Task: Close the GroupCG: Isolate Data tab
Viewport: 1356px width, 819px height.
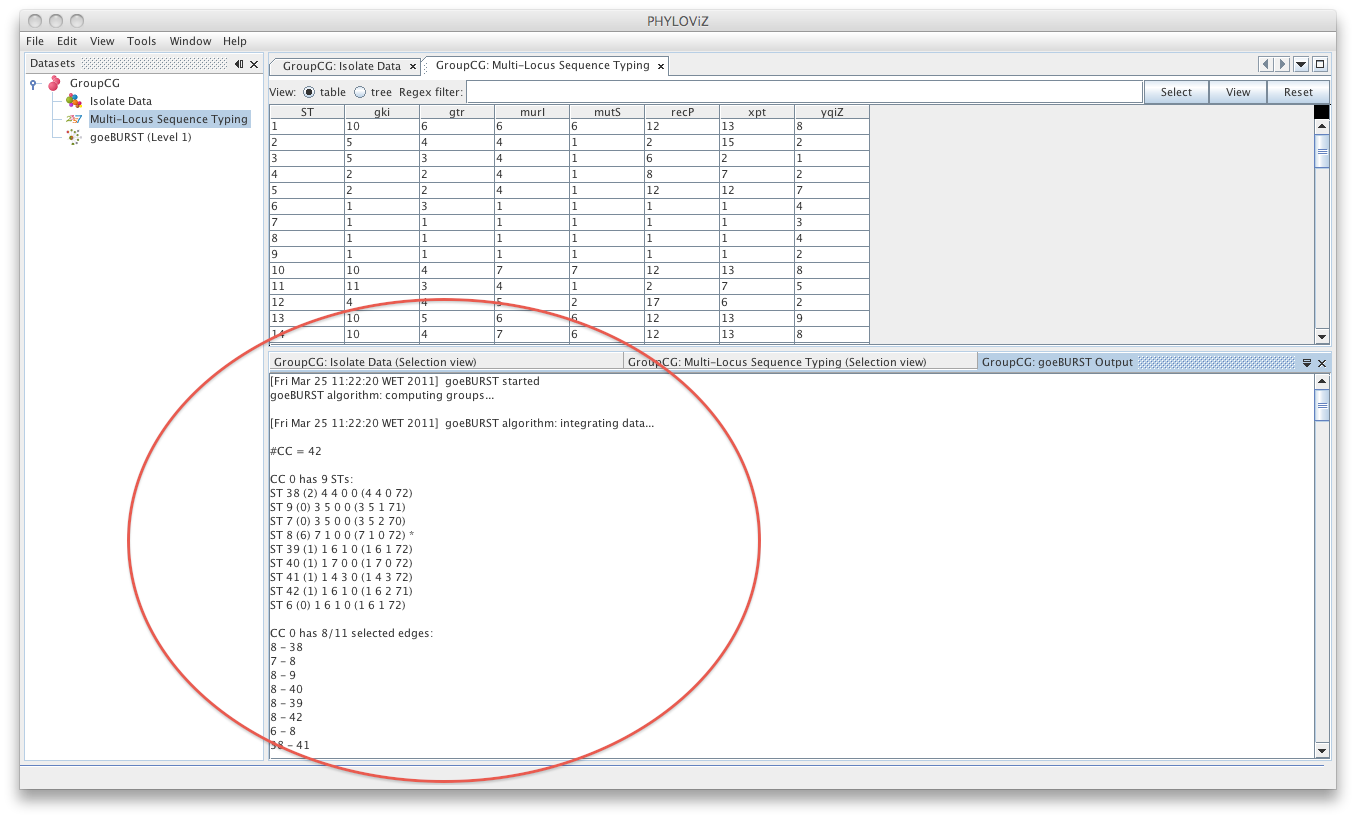Action: tap(413, 67)
